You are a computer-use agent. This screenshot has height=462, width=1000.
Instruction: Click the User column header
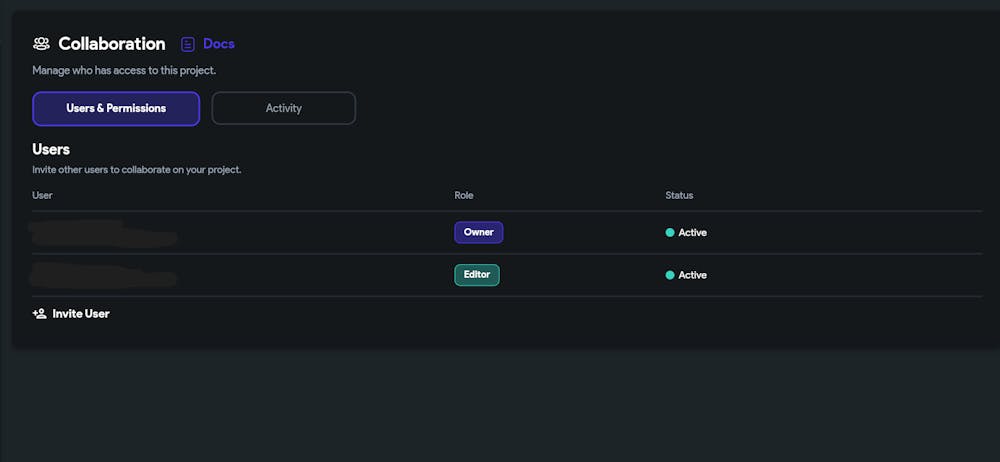point(42,195)
